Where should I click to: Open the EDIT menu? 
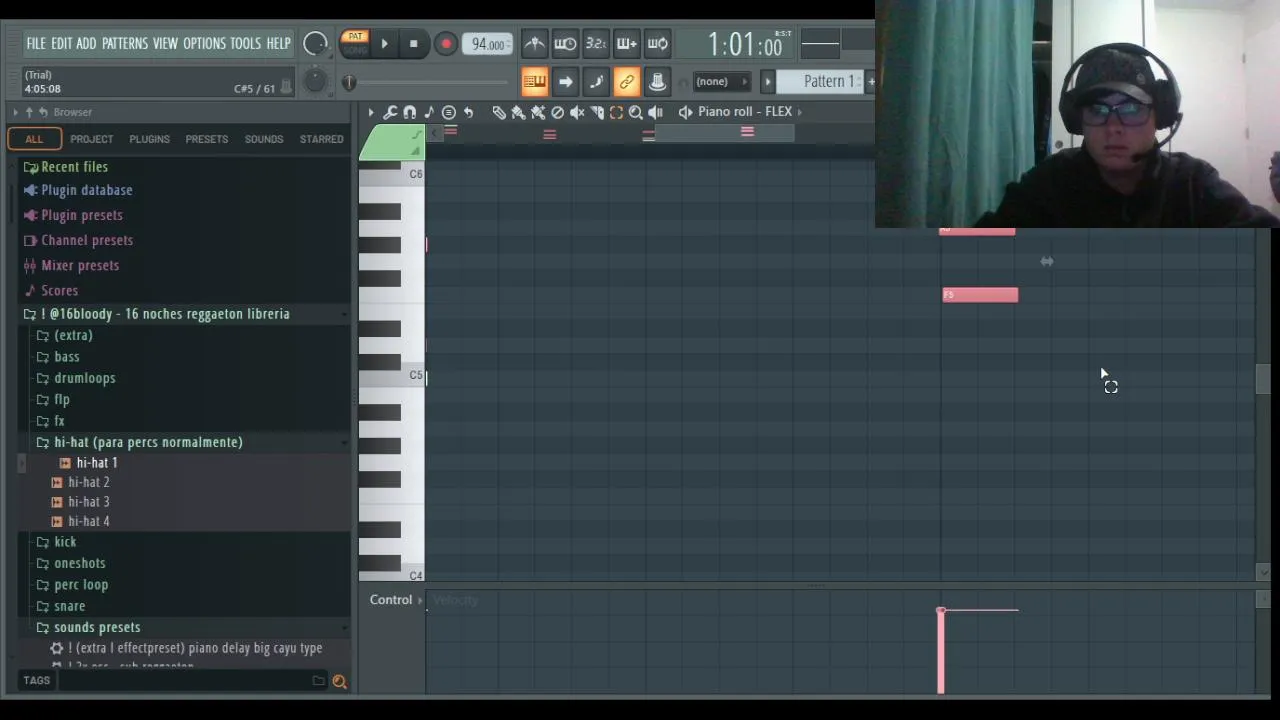(x=61, y=43)
